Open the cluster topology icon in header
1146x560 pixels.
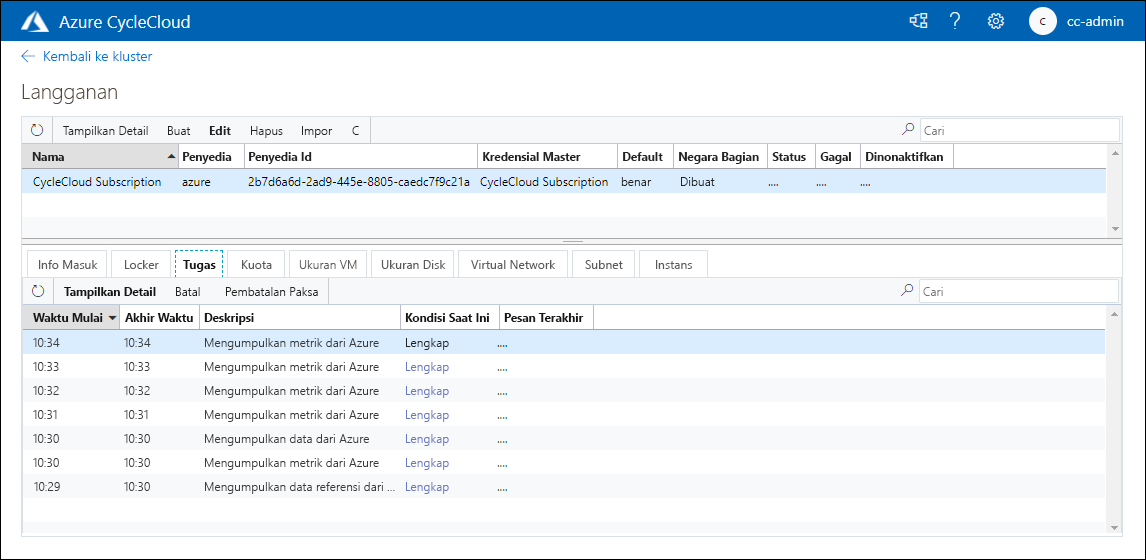pos(918,21)
